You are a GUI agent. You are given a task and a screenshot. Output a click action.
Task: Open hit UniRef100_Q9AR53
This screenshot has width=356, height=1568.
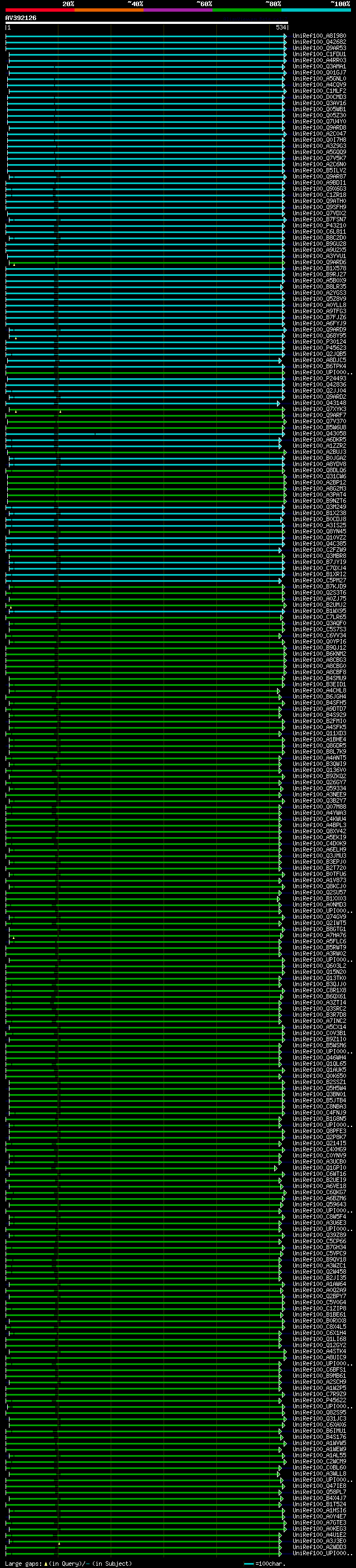coord(319,48)
